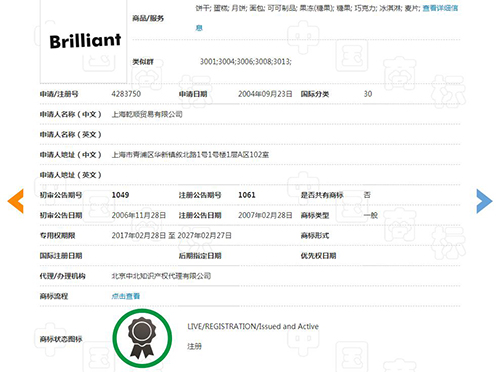Click agency name 北京中北知识产权代理有限公司
The image size is (500, 372).
[x=161, y=276]
